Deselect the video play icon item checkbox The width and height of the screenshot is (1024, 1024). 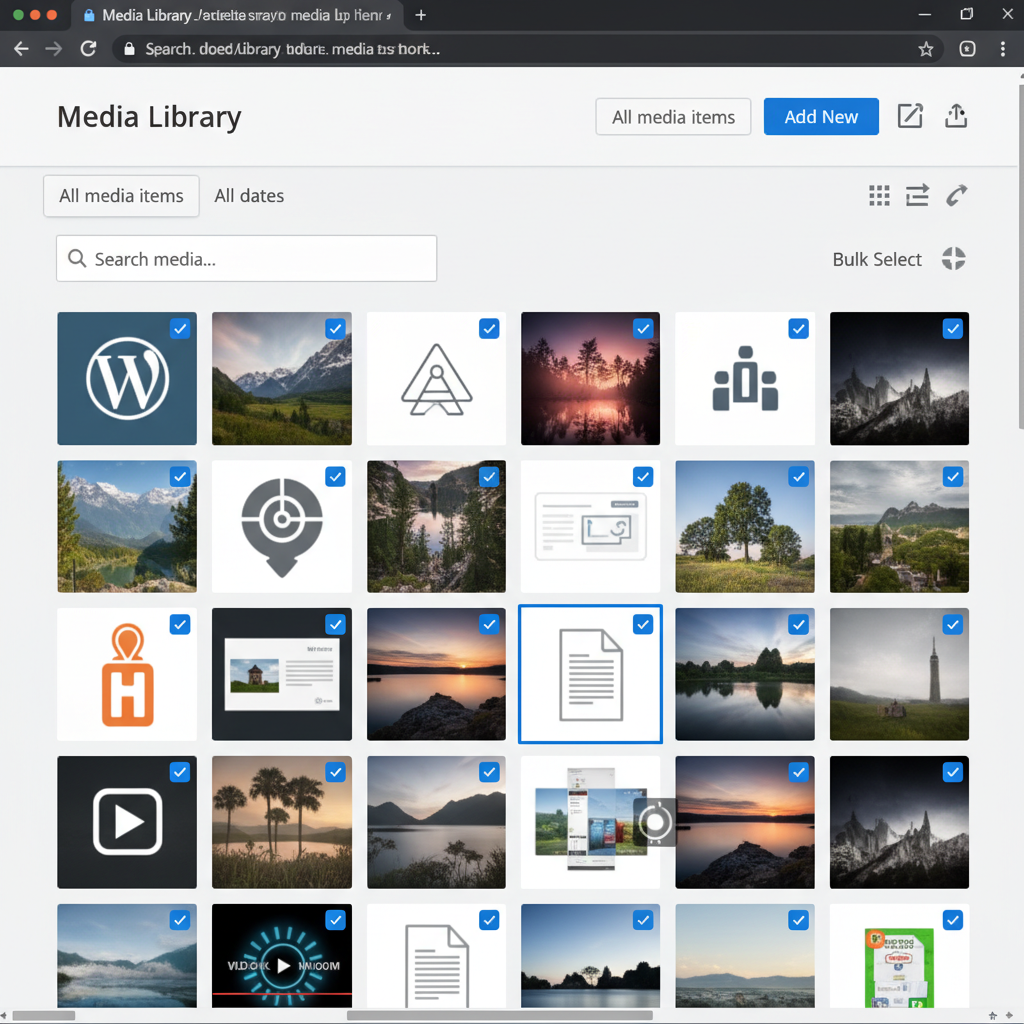pyautogui.click(x=180, y=772)
